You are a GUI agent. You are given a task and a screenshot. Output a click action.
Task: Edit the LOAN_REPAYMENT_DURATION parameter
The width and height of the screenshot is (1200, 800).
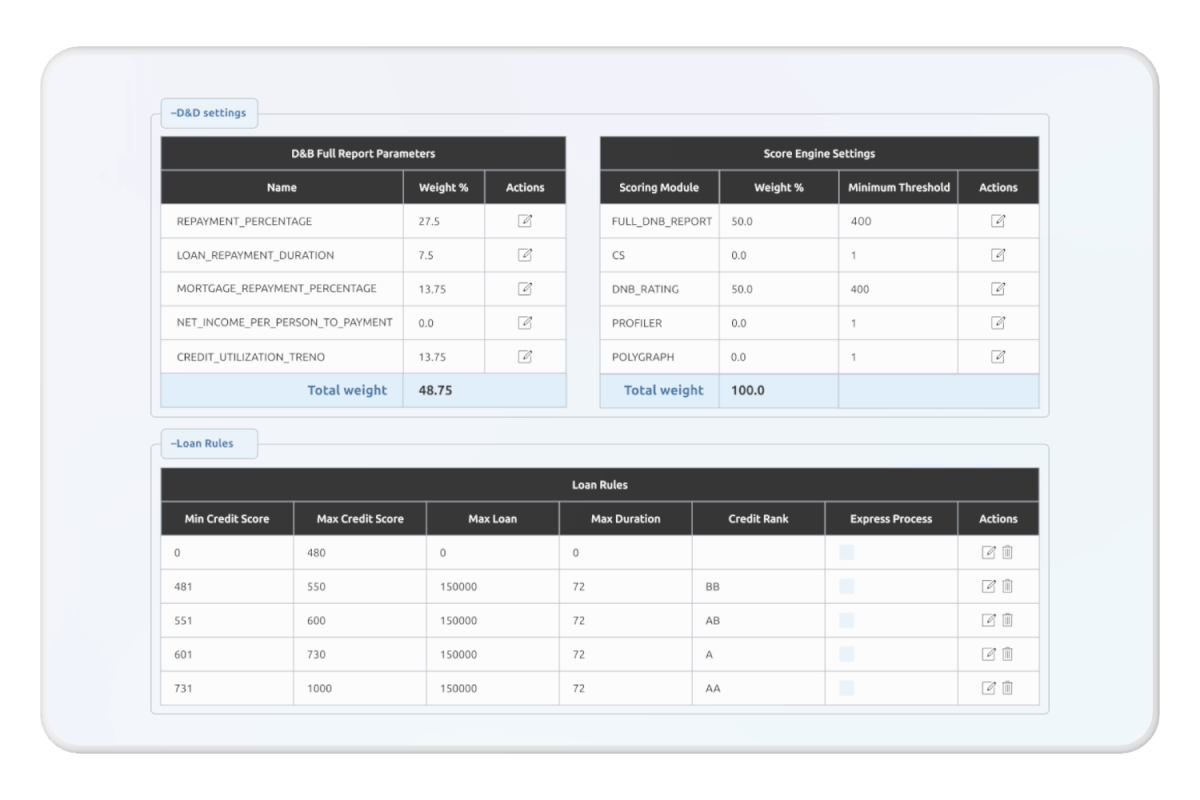[525, 255]
